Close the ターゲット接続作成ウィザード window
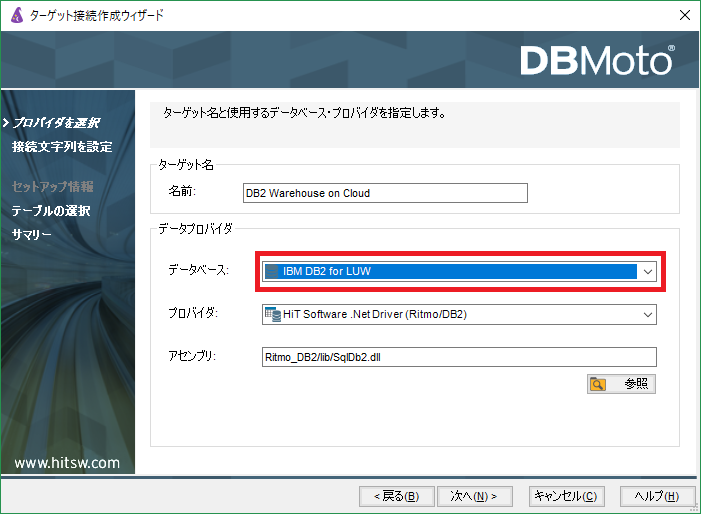 point(684,15)
